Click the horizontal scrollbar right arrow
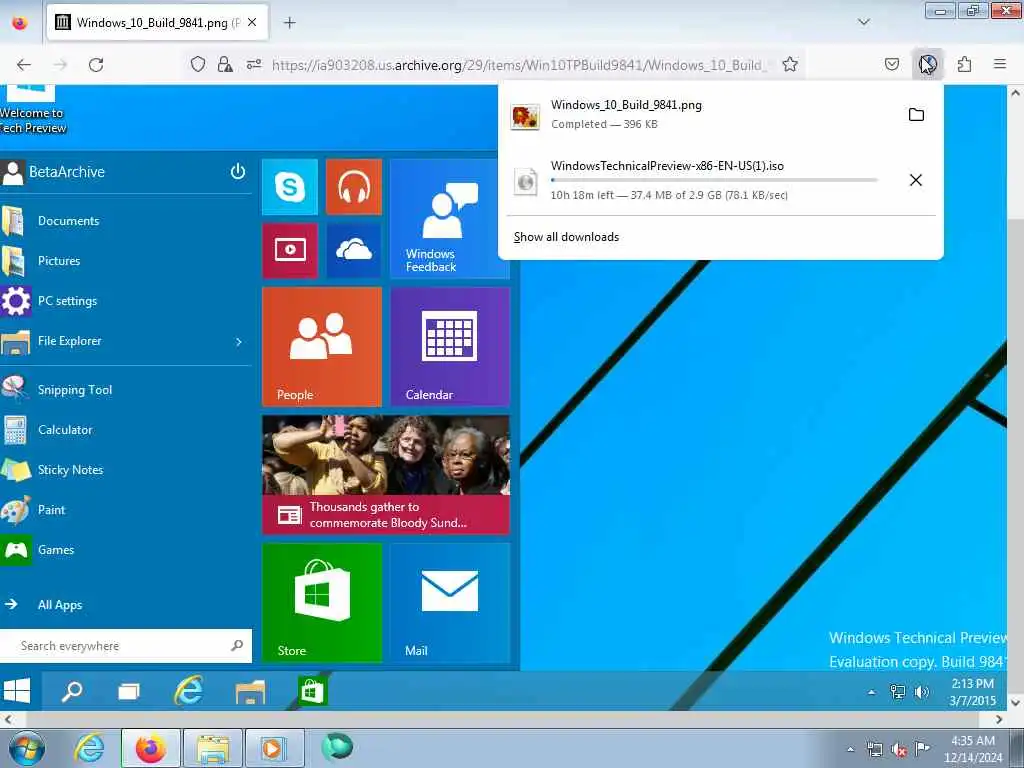Viewport: 1024px width, 768px height. tap(999, 719)
